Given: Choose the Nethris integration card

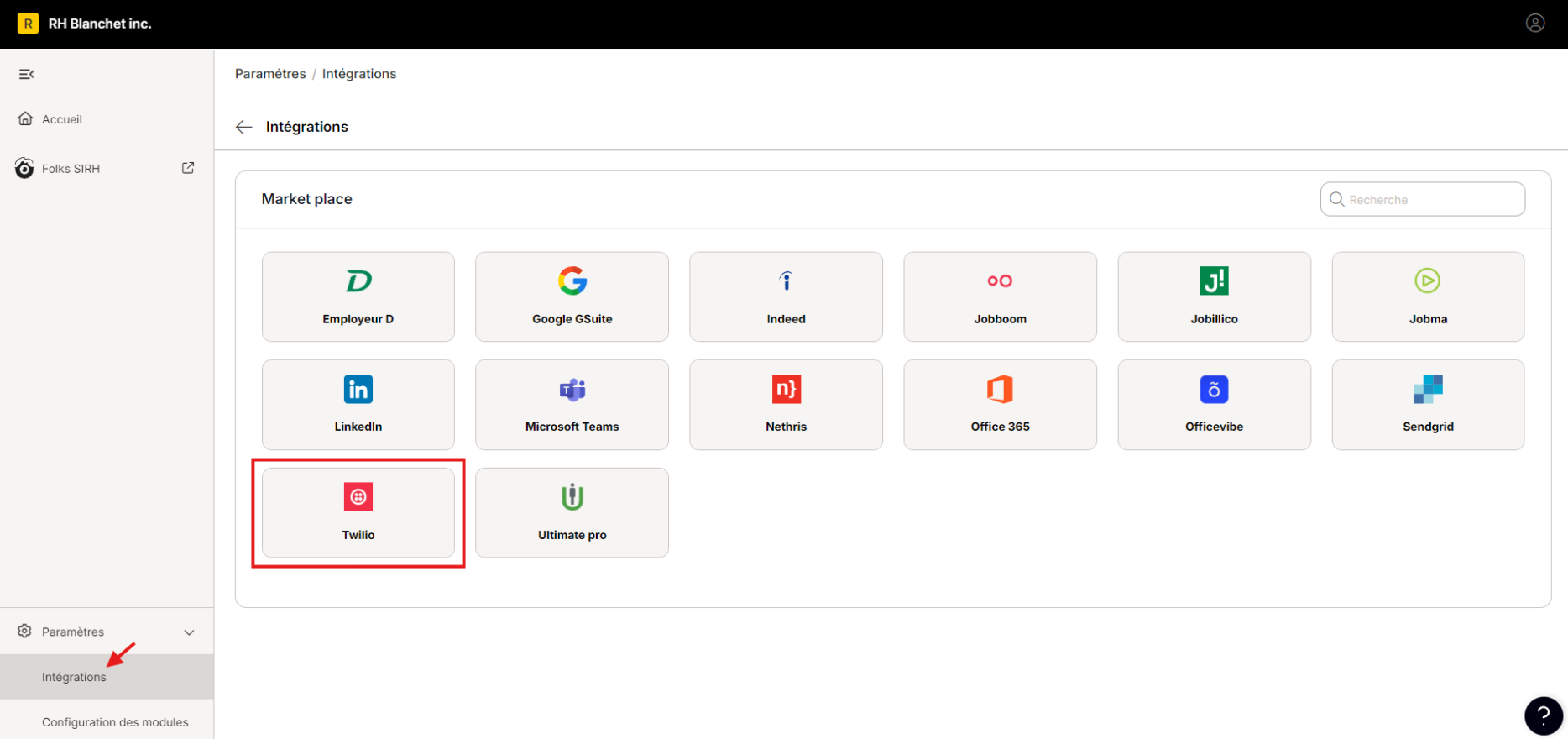Looking at the screenshot, I should pyautogui.click(x=786, y=405).
